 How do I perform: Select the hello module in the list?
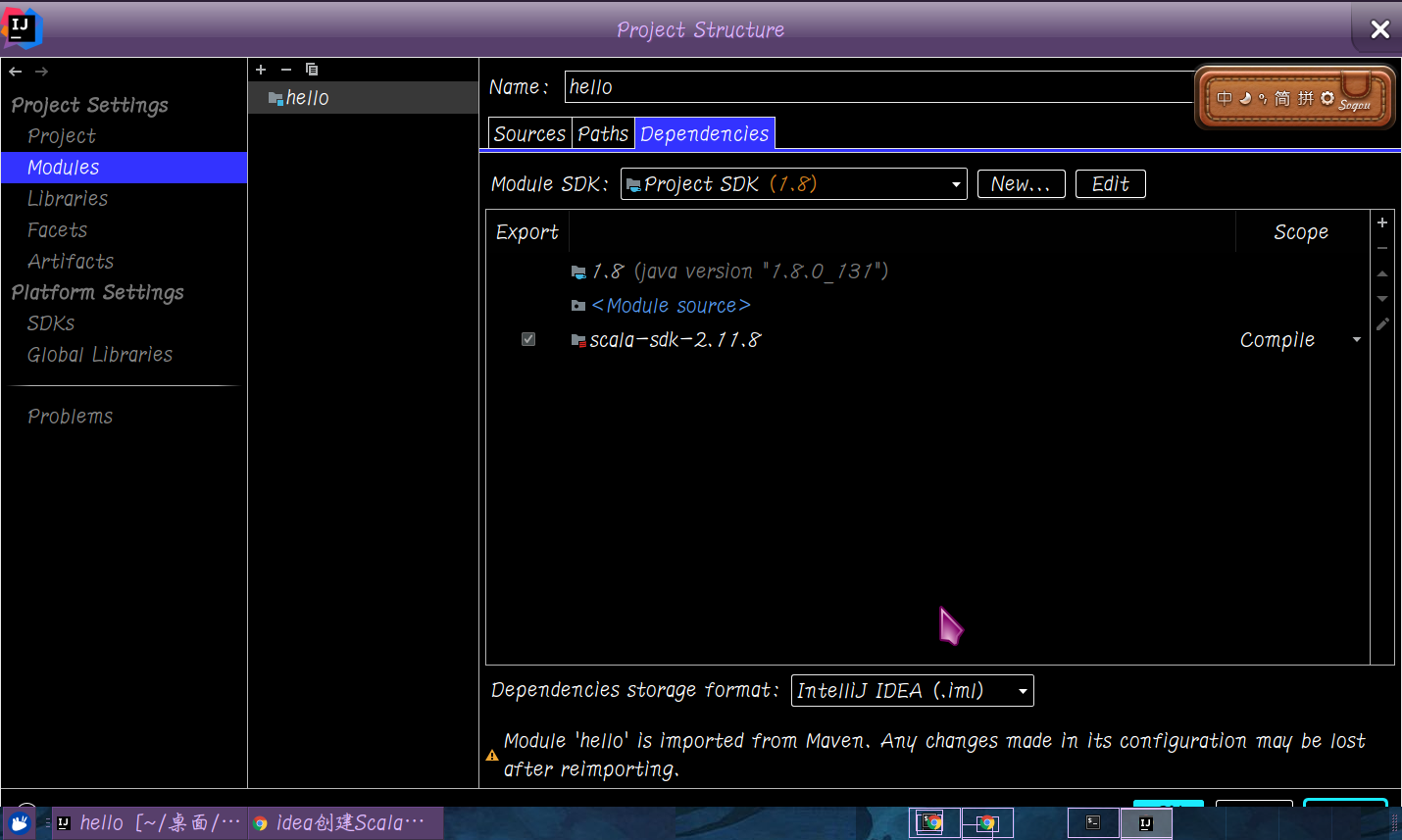363,98
